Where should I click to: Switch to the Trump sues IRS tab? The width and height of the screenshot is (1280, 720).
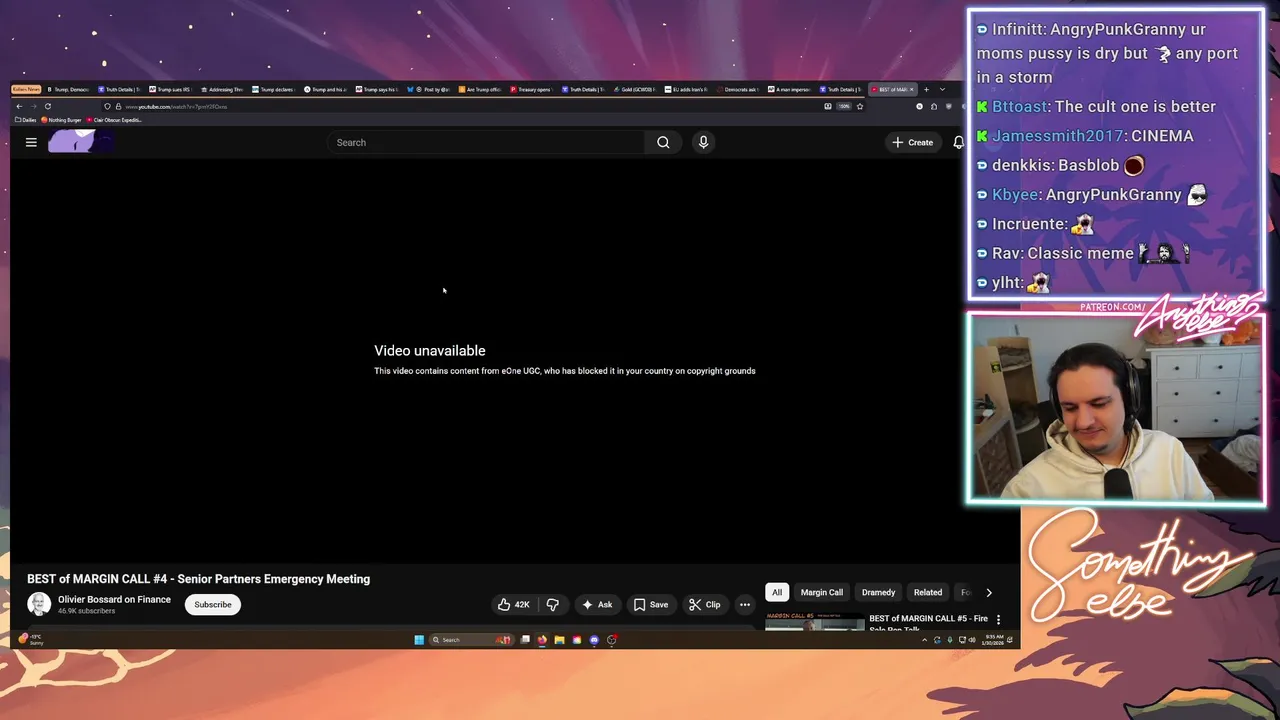(x=170, y=89)
